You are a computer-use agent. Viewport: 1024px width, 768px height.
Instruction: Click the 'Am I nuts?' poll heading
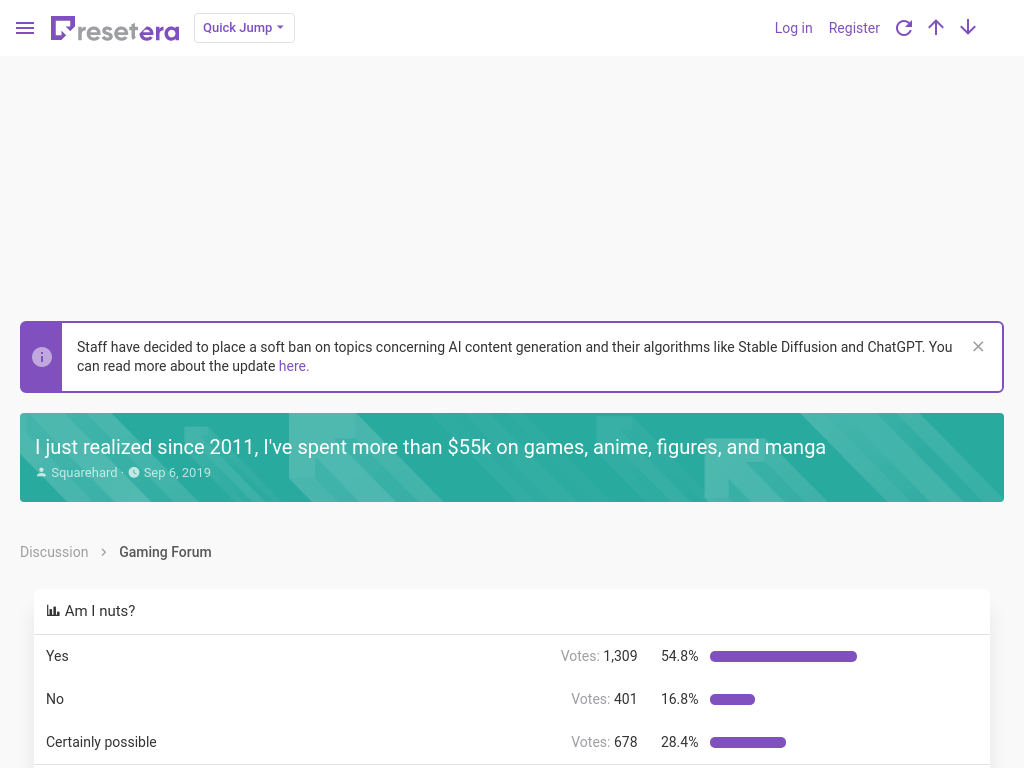(x=100, y=611)
